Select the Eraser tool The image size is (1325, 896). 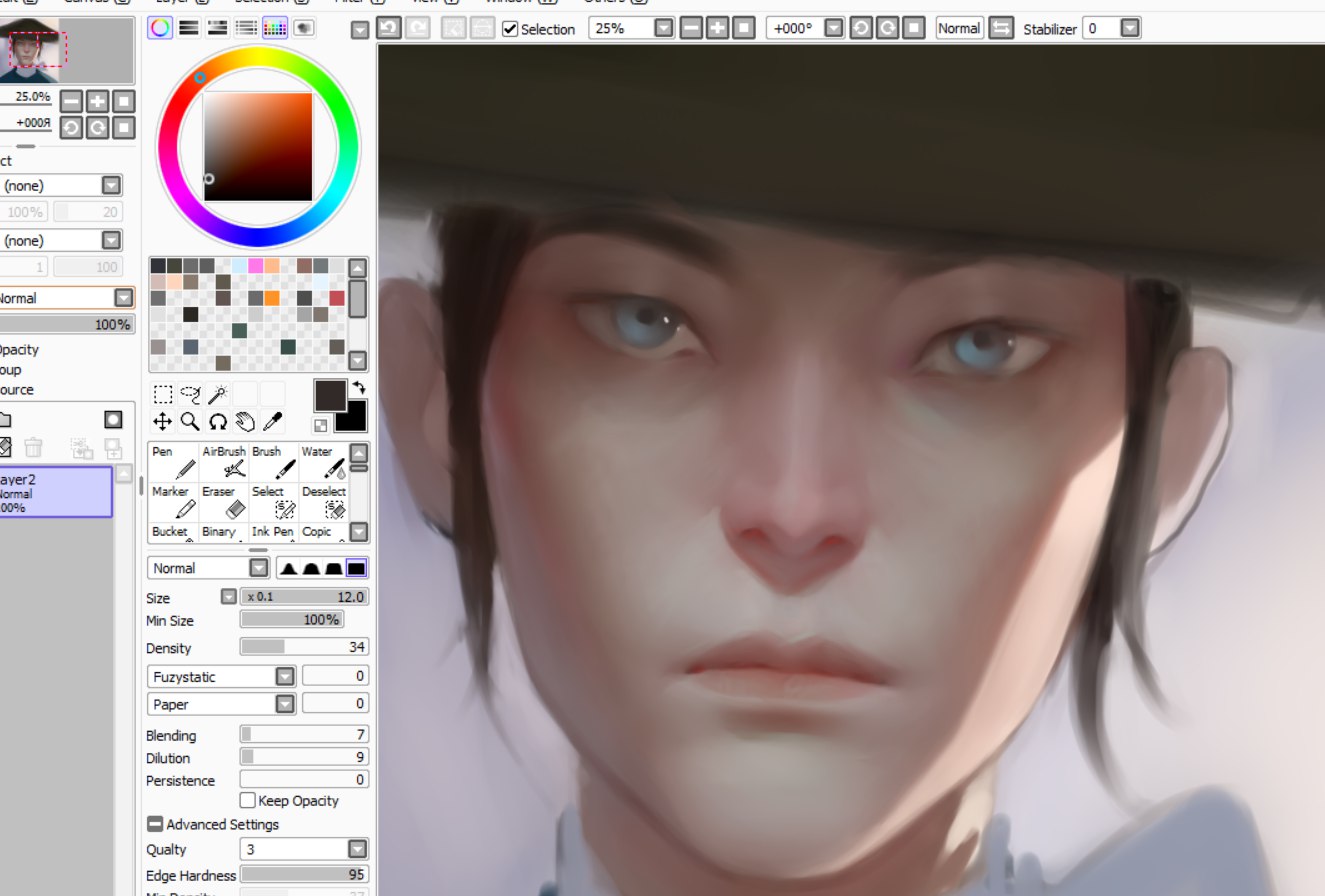tap(224, 502)
